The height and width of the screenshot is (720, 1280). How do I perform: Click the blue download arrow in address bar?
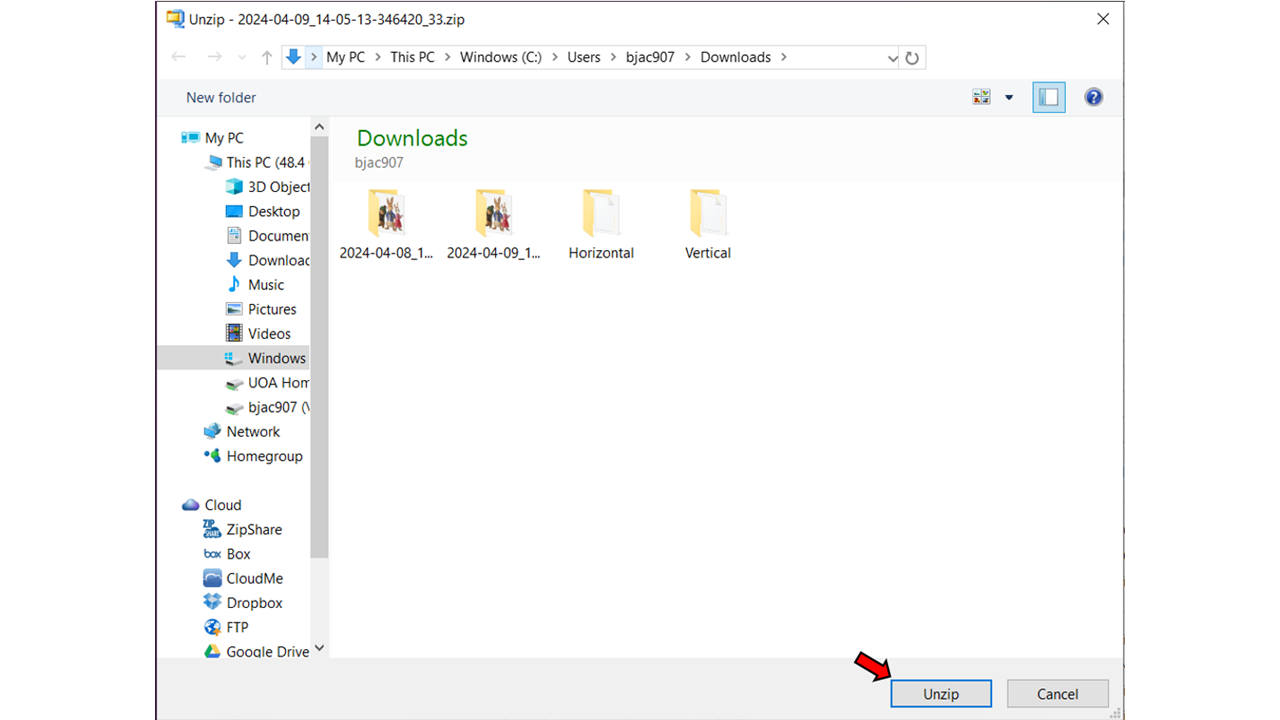tap(294, 57)
